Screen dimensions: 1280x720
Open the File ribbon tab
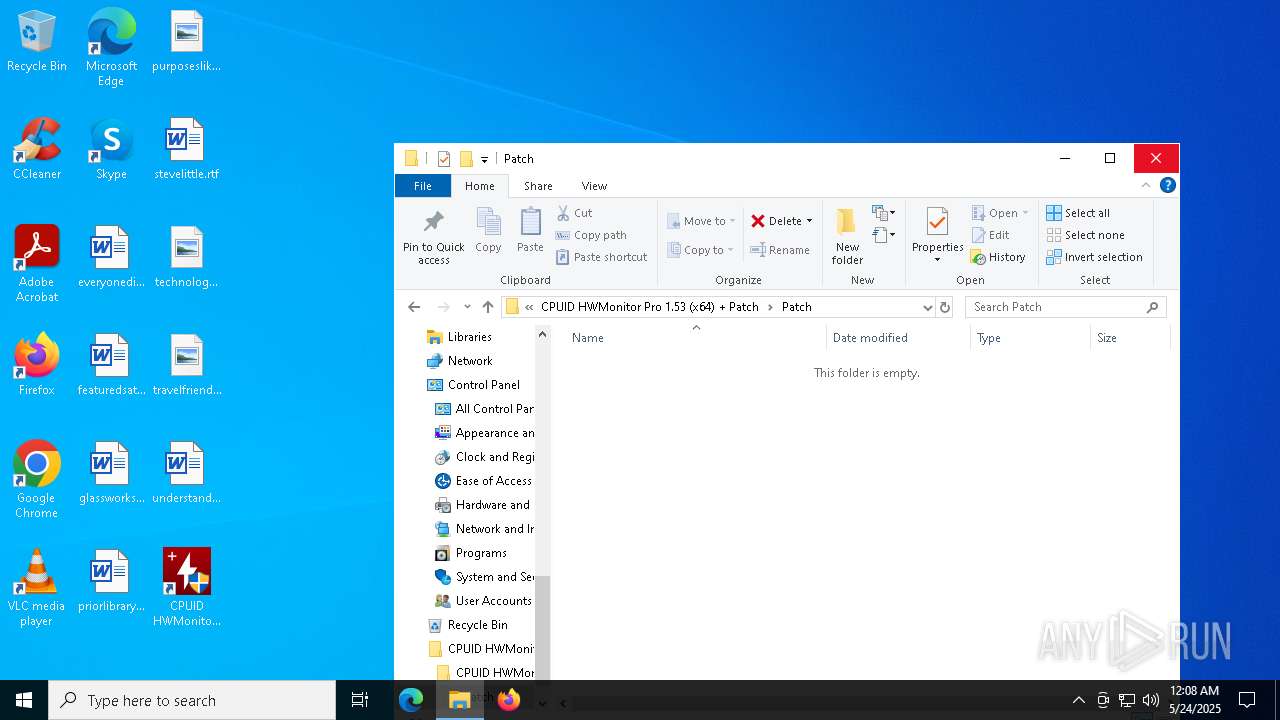[423, 186]
